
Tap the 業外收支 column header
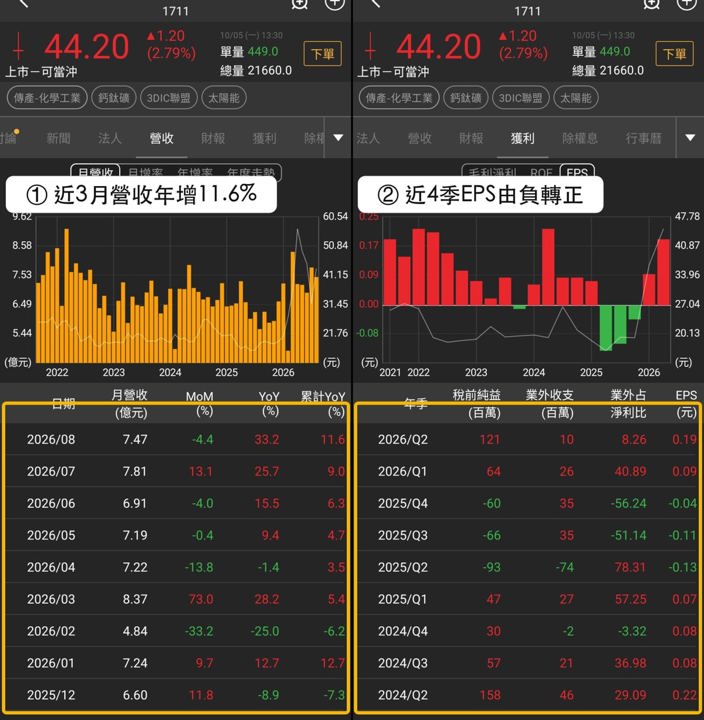pos(550,403)
